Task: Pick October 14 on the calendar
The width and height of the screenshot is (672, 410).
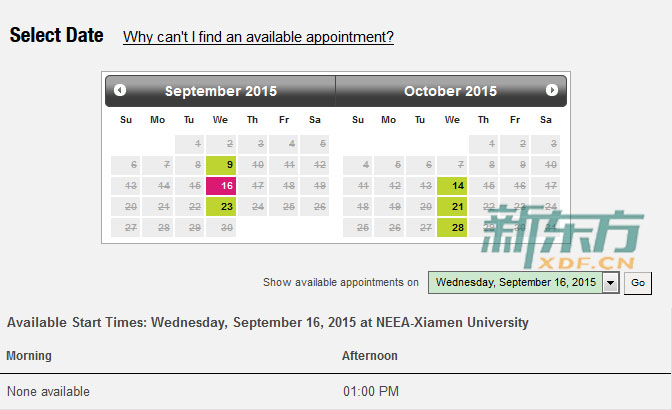Action: pyautogui.click(x=452, y=186)
